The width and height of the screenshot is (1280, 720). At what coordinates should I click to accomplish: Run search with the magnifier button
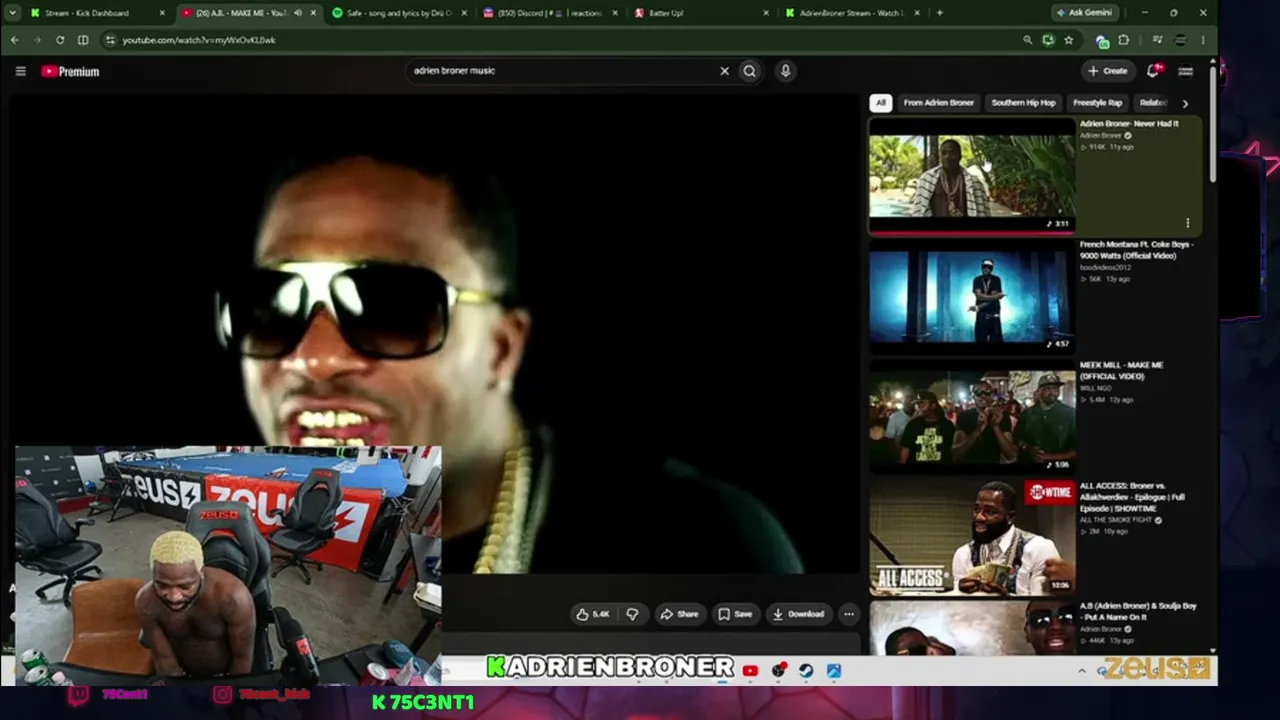point(749,71)
